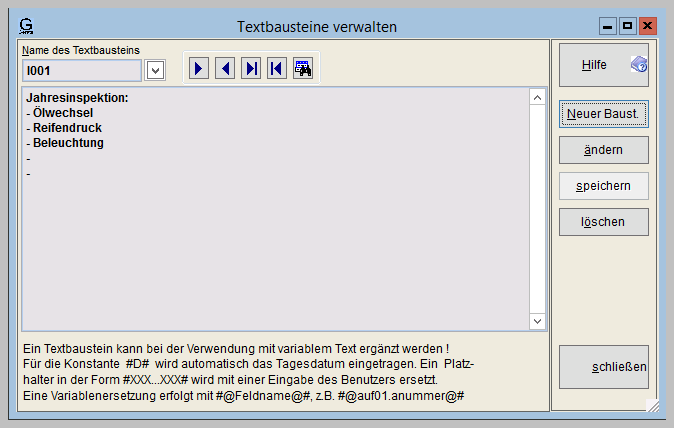The height and width of the screenshot is (428, 674).
Task: Click the text area's scroll up arrow
Action: click(537, 98)
